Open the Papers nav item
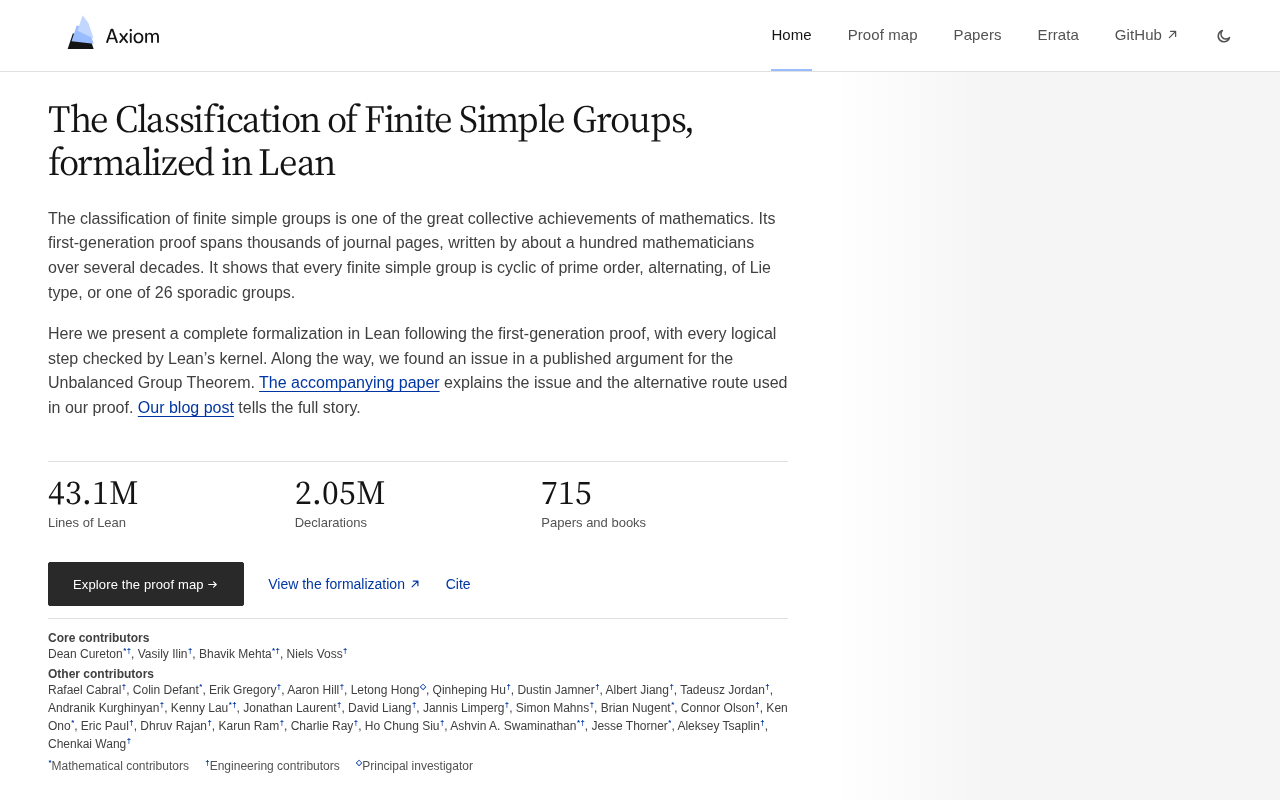1280x800 pixels. (x=977, y=35)
